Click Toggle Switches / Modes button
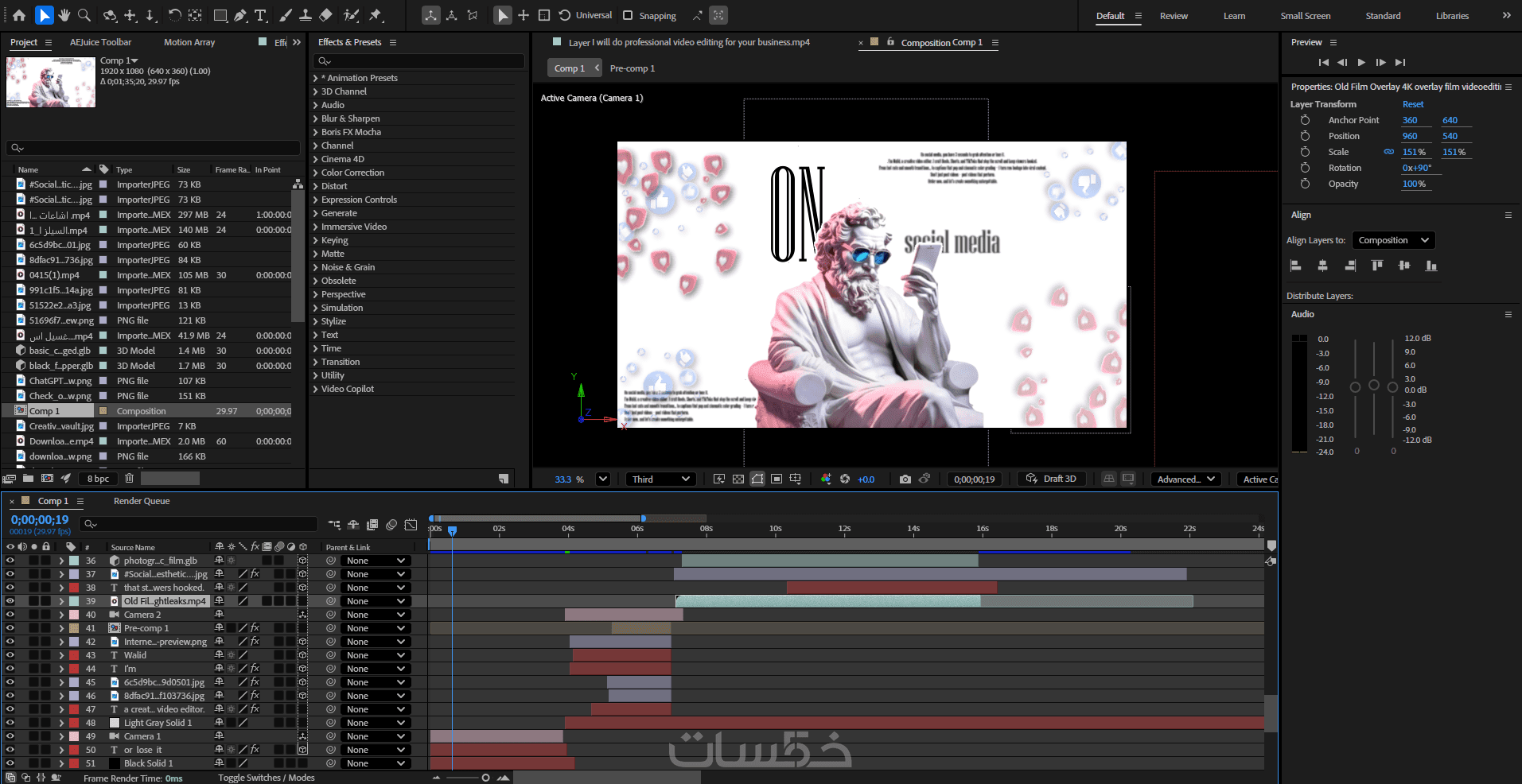Image resolution: width=1522 pixels, height=784 pixels. [267, 778]
